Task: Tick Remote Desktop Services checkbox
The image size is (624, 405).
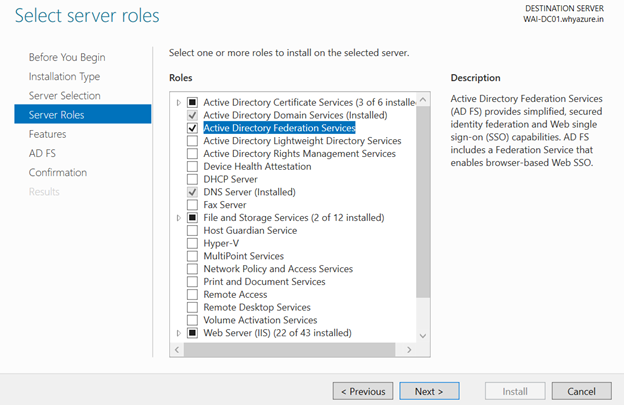Action: [x=193, y=308]
